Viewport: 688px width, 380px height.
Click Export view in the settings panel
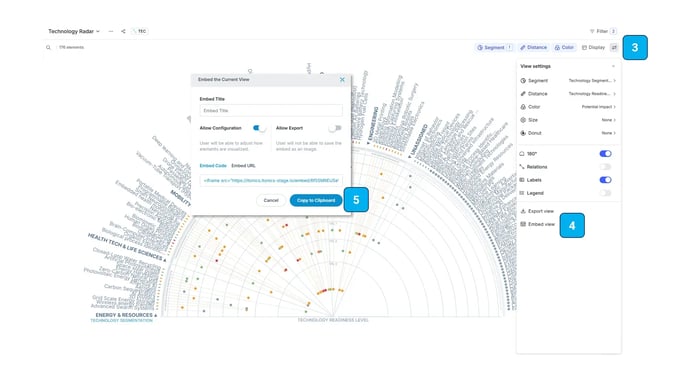point(537,211)
